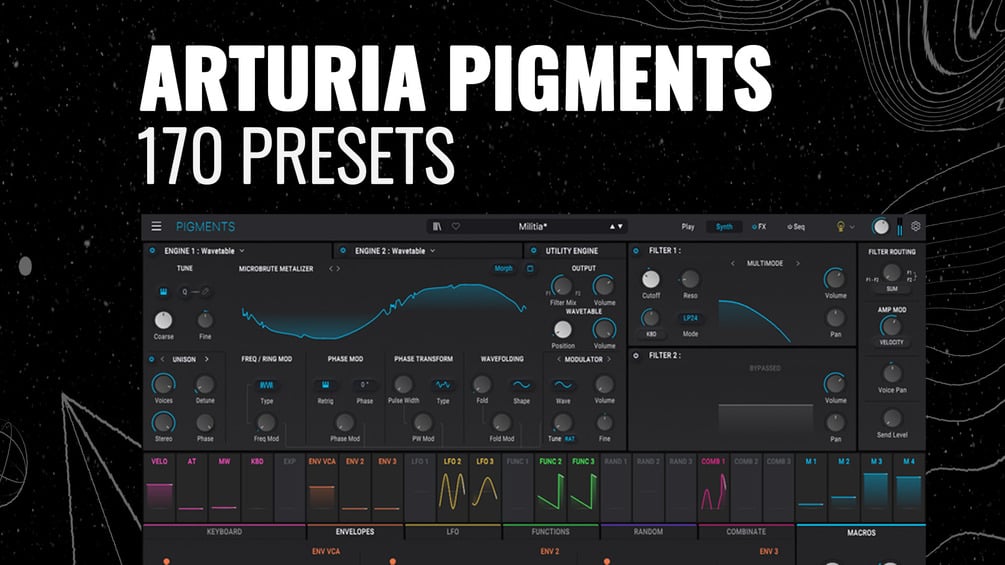Go to next Unison mode arrow
This screenshot has height=565, width=1005.
(206, 359)
